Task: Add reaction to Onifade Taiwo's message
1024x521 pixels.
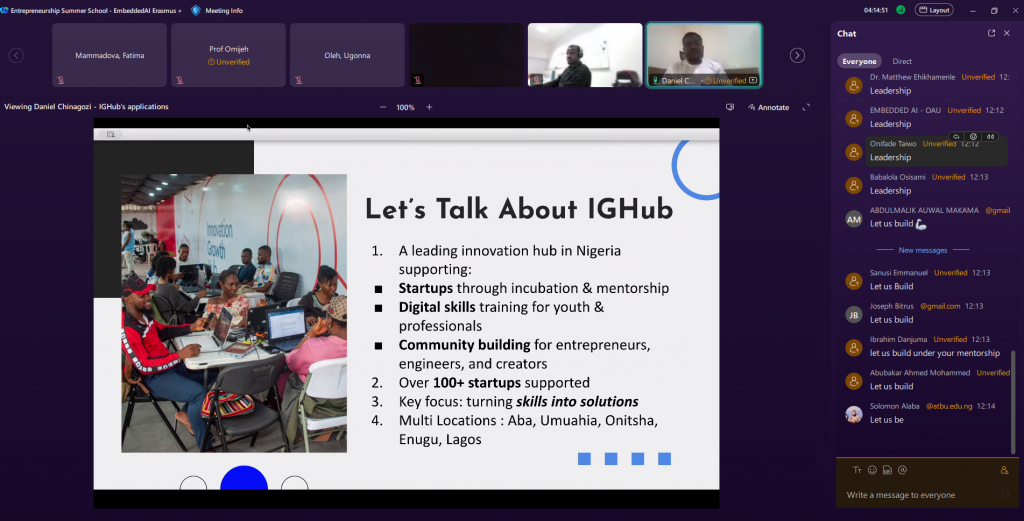Action: (x=973, y=136)
